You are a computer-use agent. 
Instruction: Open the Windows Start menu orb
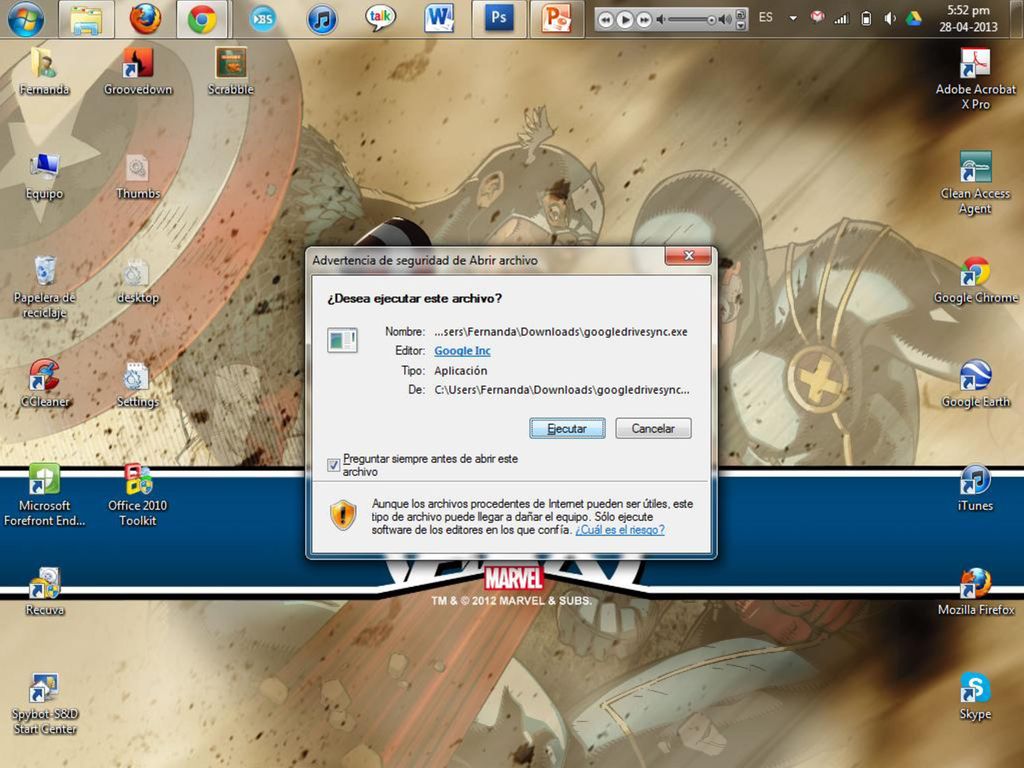coord(26,18)
